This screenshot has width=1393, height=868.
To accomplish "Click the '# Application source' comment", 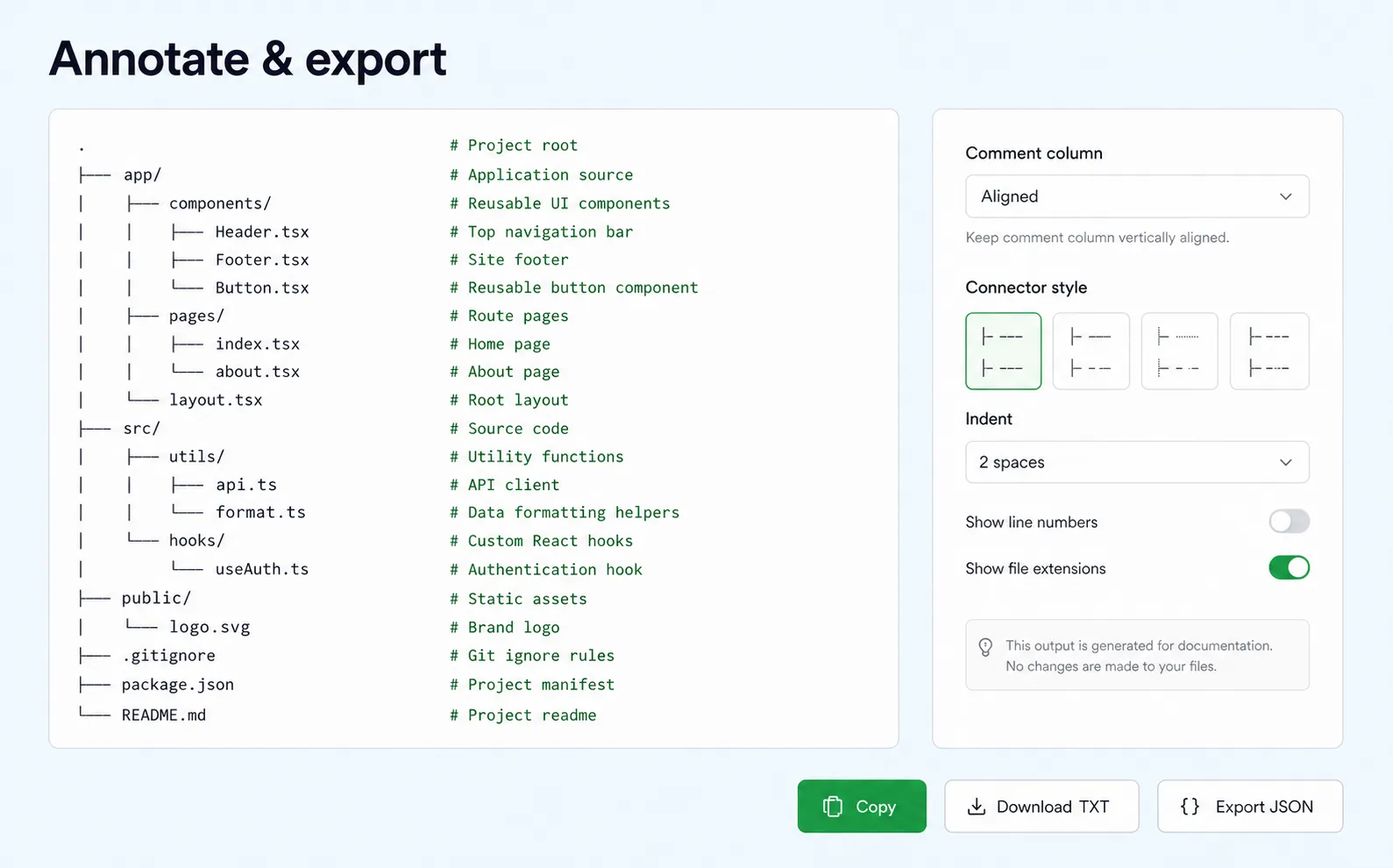I will coord(541,174).
